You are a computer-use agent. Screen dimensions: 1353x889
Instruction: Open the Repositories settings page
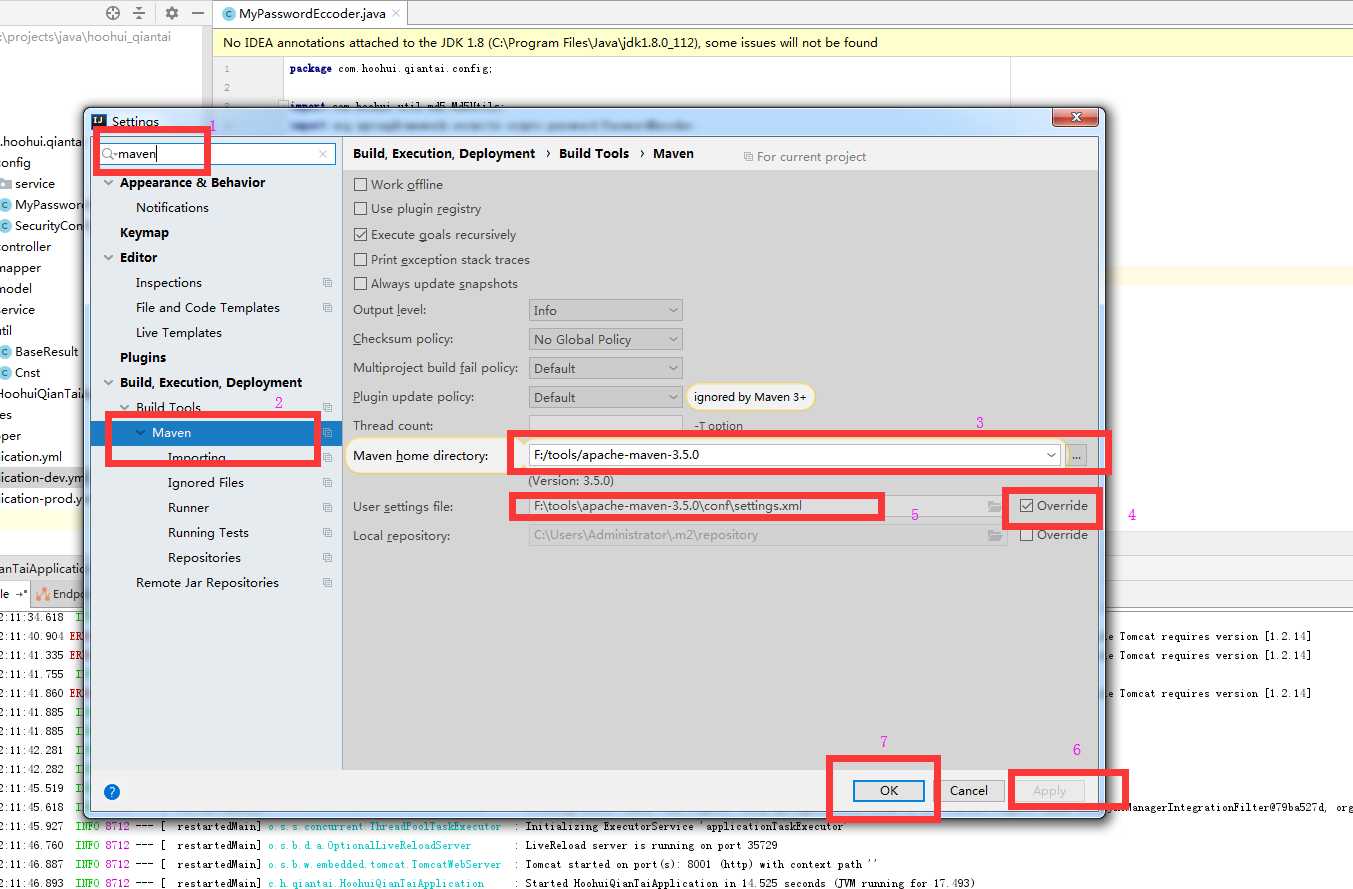coord(204,558)
